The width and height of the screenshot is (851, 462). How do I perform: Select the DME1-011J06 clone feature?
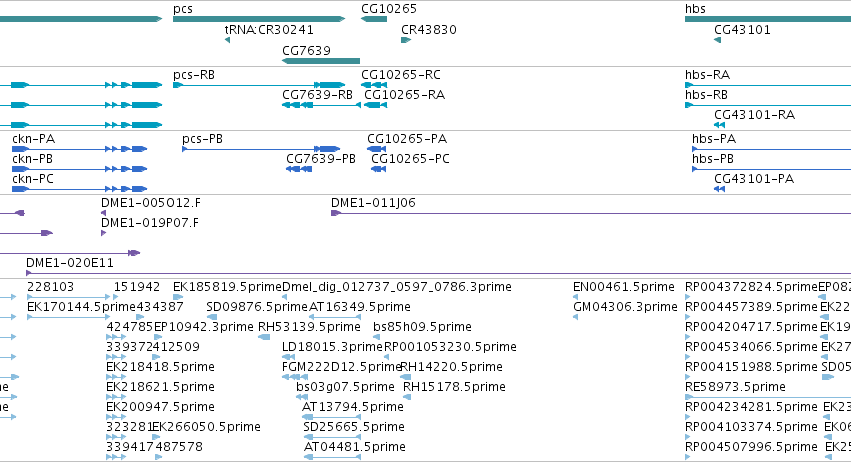coord(591,213)
